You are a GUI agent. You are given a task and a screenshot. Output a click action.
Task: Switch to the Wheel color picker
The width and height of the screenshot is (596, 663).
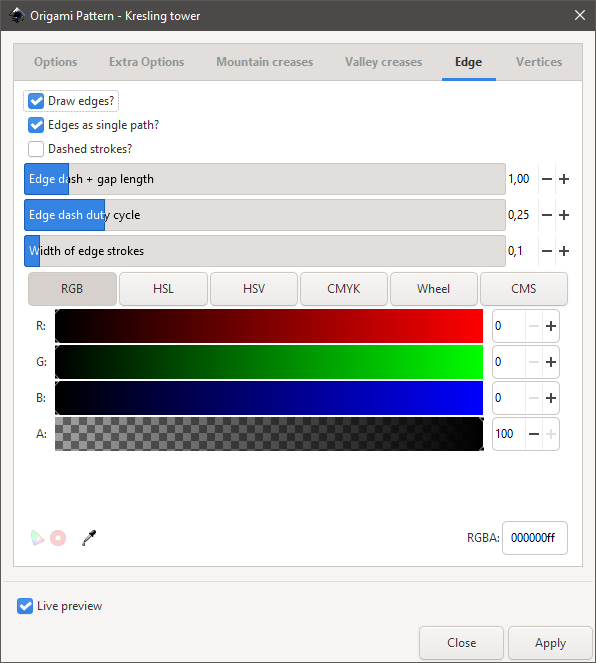coord(433,289)
